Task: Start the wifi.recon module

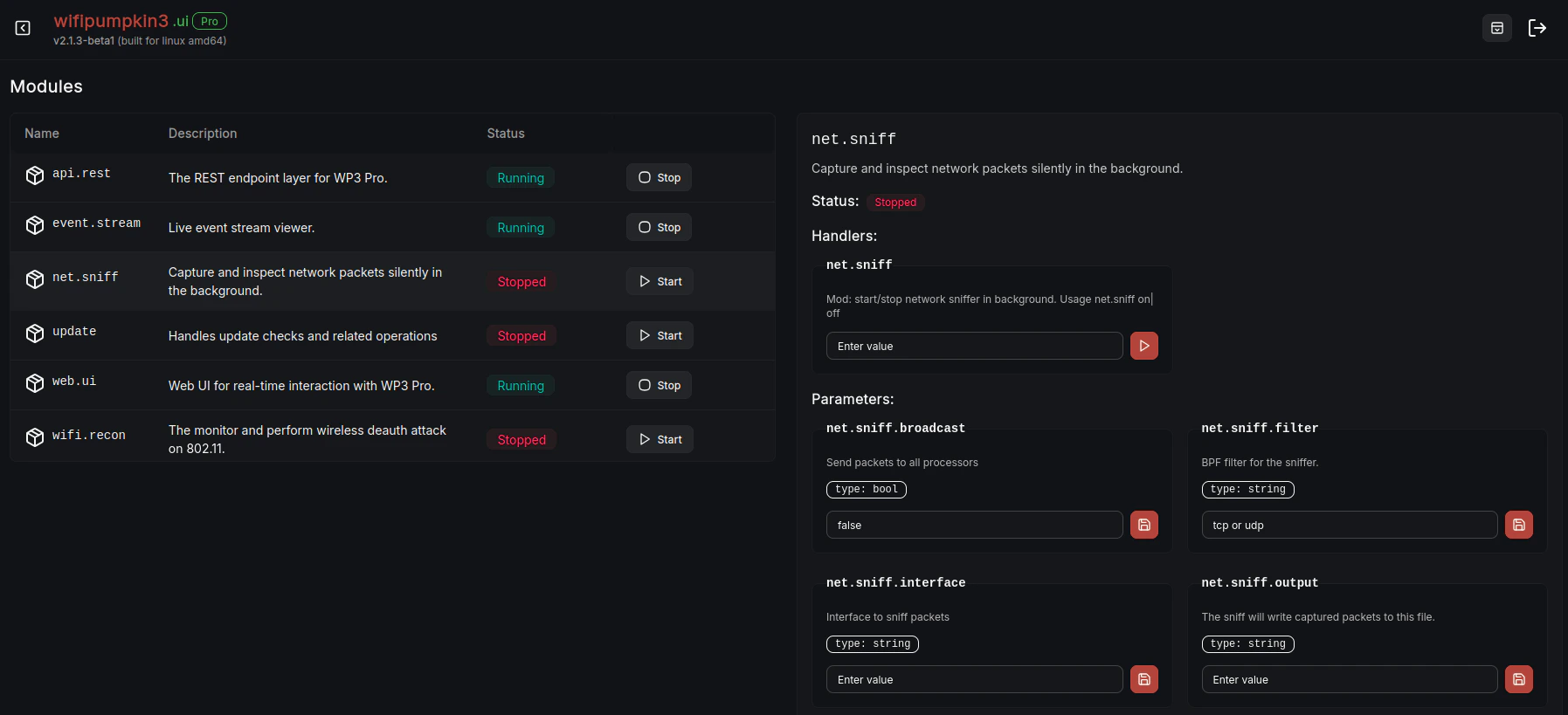Action: tap(660, 439)
